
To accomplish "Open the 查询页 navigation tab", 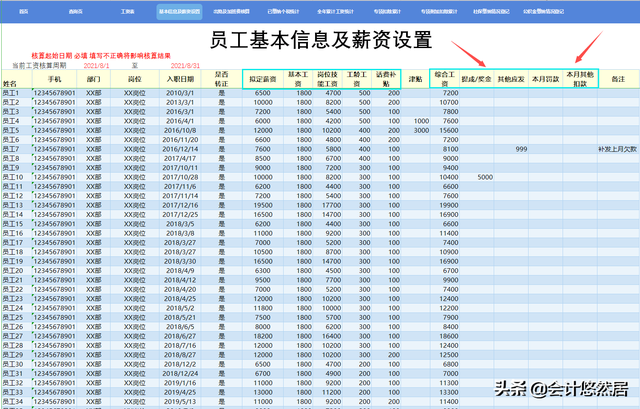I will click(76, 11).
